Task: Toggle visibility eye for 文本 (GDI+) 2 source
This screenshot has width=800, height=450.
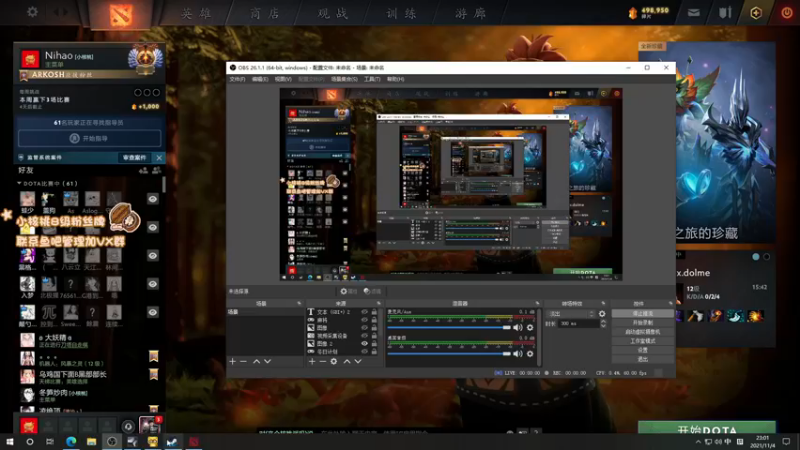Action: pyautogui.click(x=364, y=312)
